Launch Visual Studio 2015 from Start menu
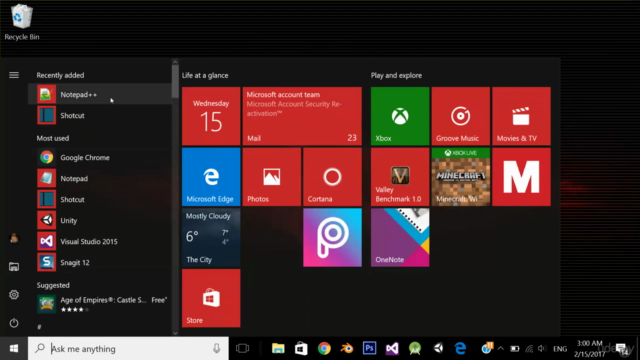Viewport: 640px width, 360px height. tap(100, 242)
